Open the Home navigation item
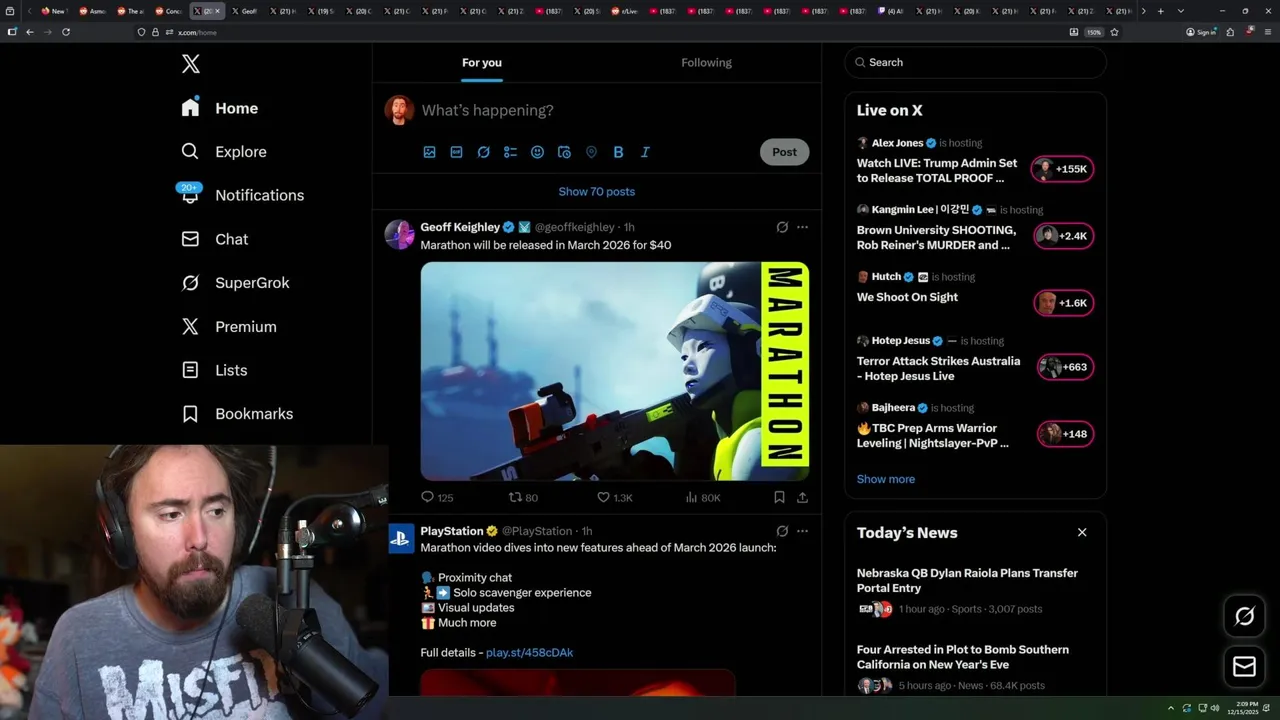Image resolution: width=1280 pixels, height=720 pixels. pyautogui.click(x=220, y=108)
